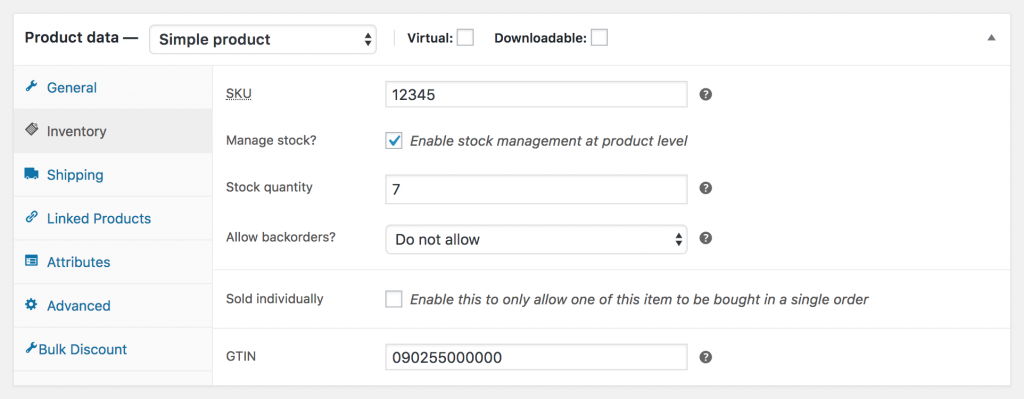This screenshot has width=1024, height=399.
Task: Click the Inventory tag icon
Action: click(31, 130)
